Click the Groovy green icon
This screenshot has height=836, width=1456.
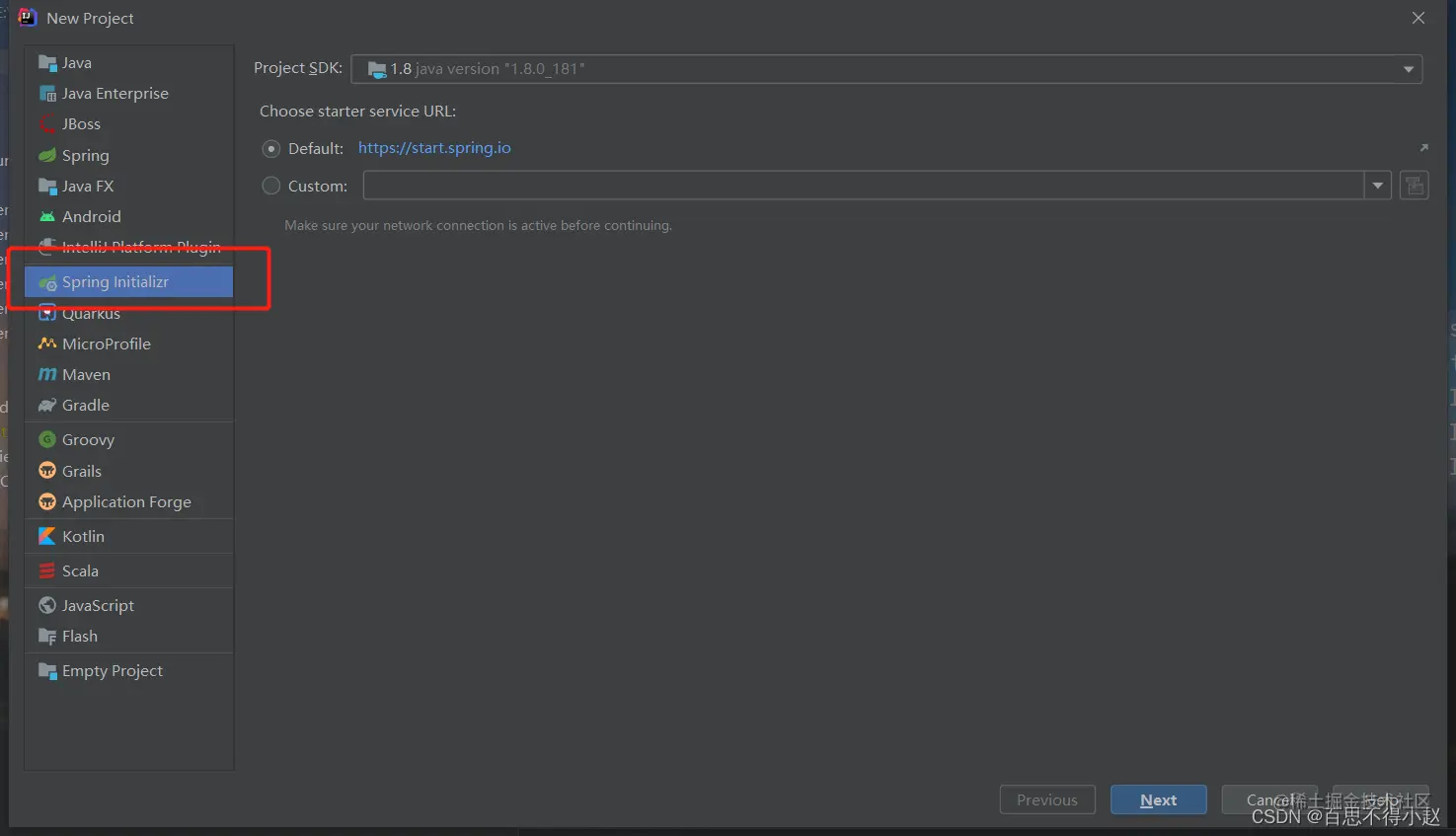tap(46, 439)
